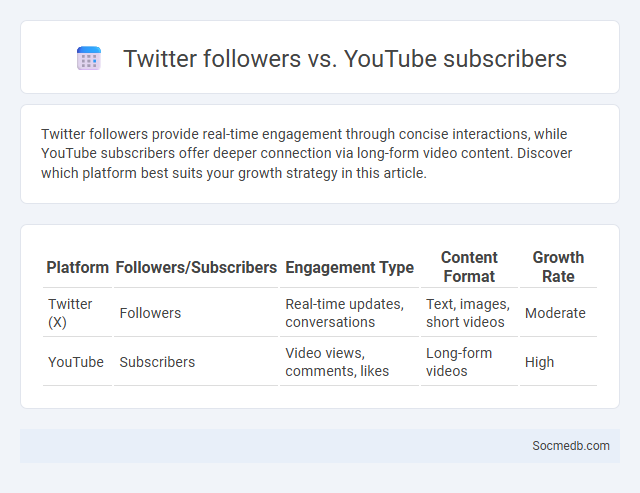Click the 'Platform' column header
This screenshot has height=493, width=640.
coord(78,267)
